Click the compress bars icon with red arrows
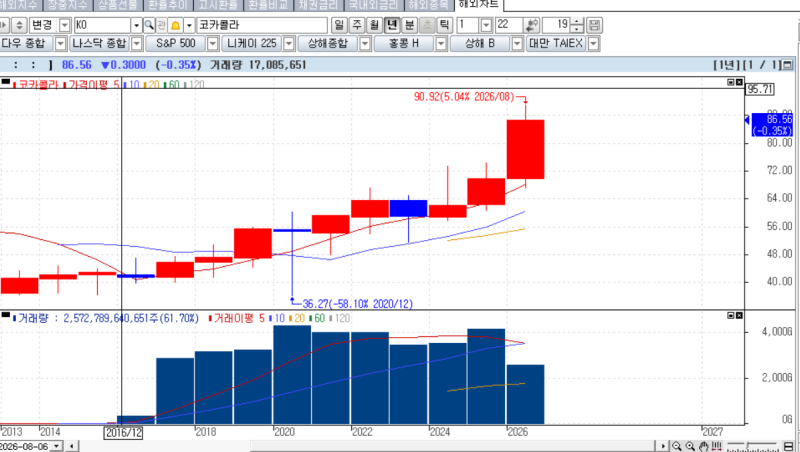 [x=717, y=446]
